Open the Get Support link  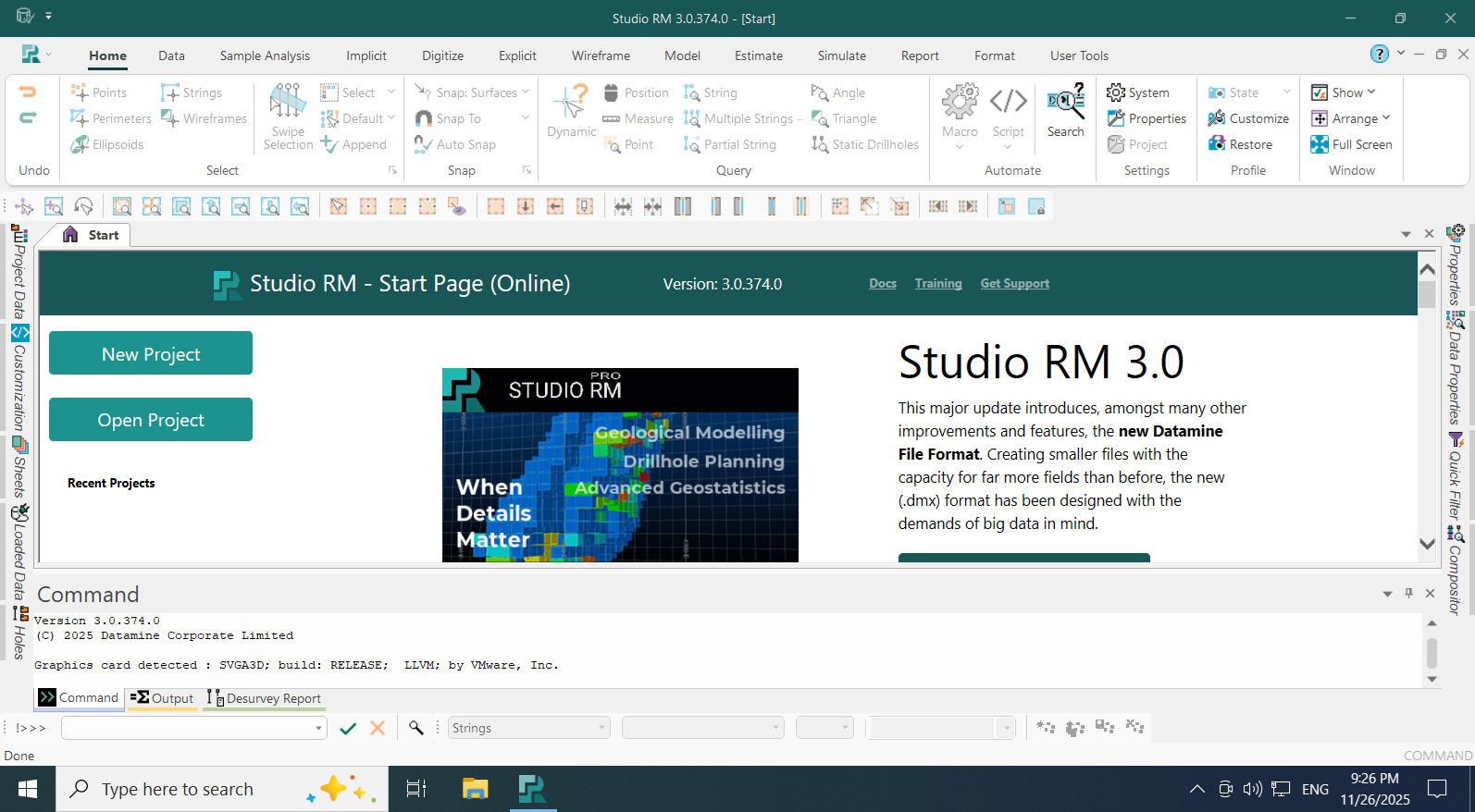[1015, 284]
